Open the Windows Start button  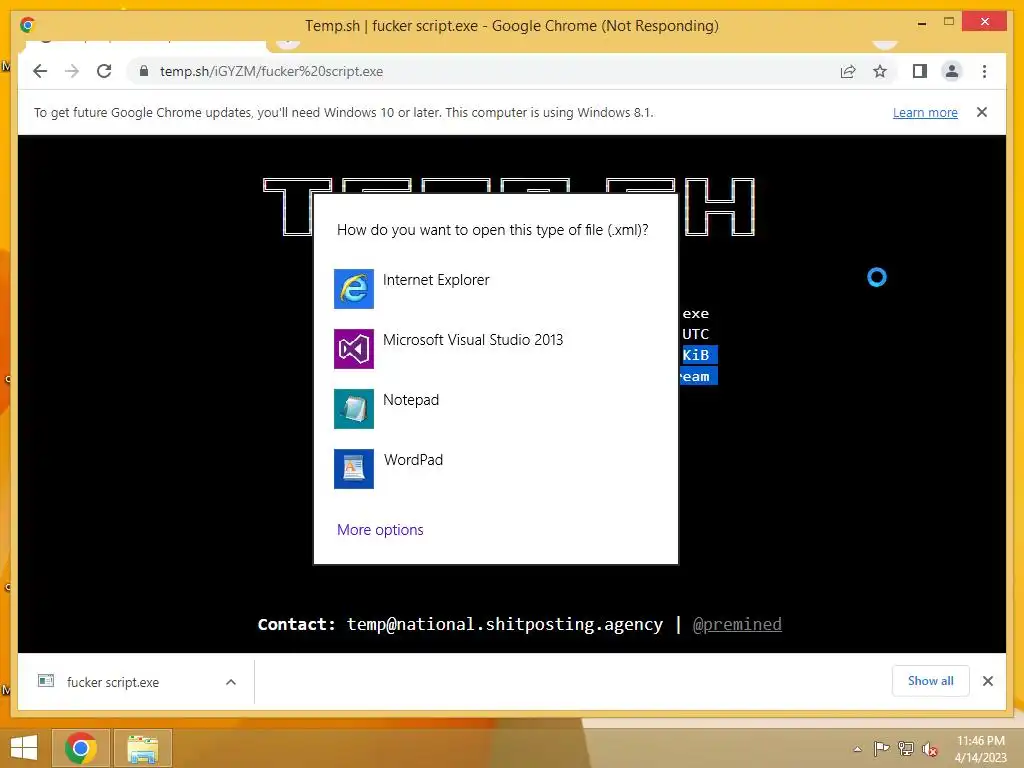(x=24, y=748)
